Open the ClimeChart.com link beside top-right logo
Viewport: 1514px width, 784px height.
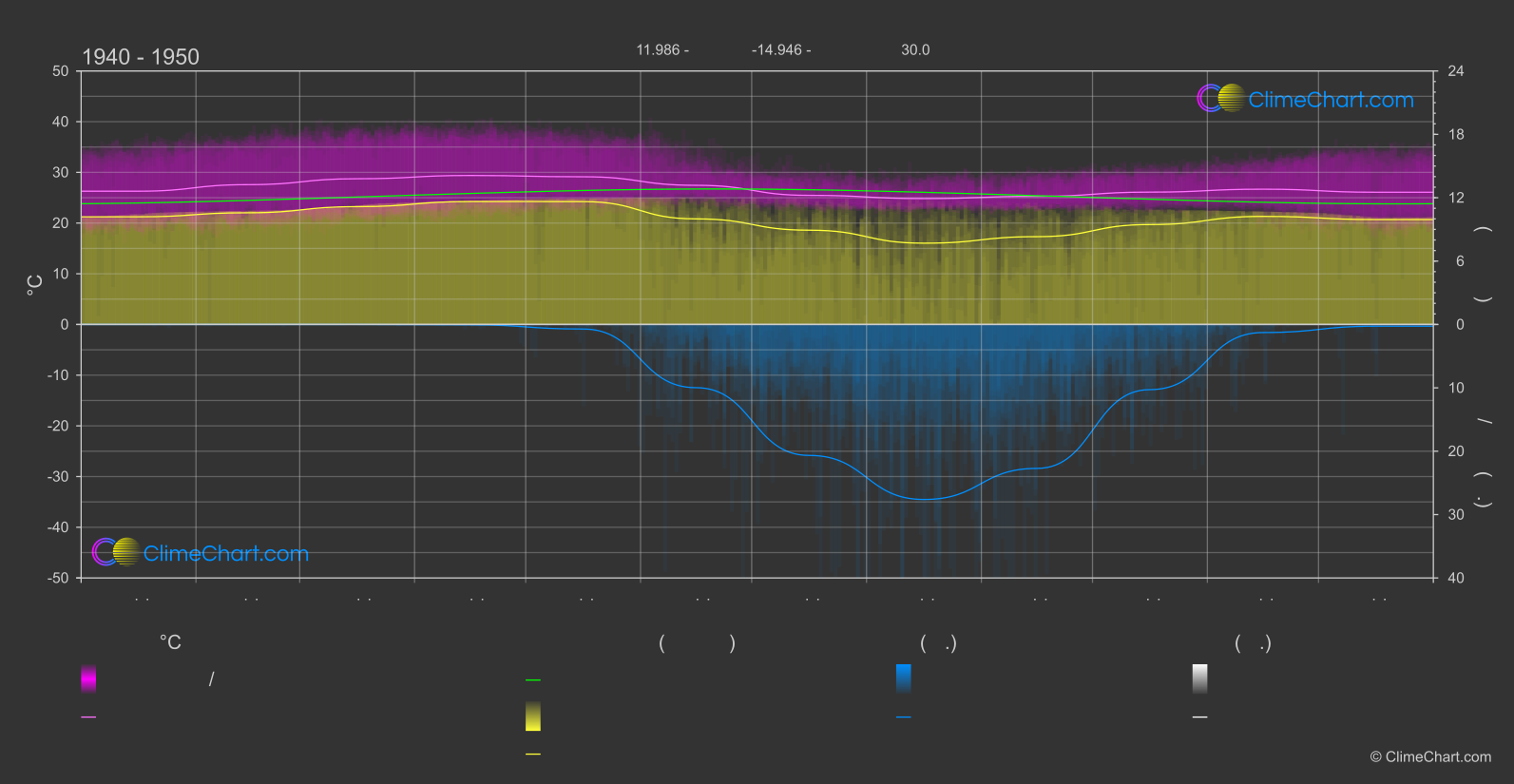1331,100
